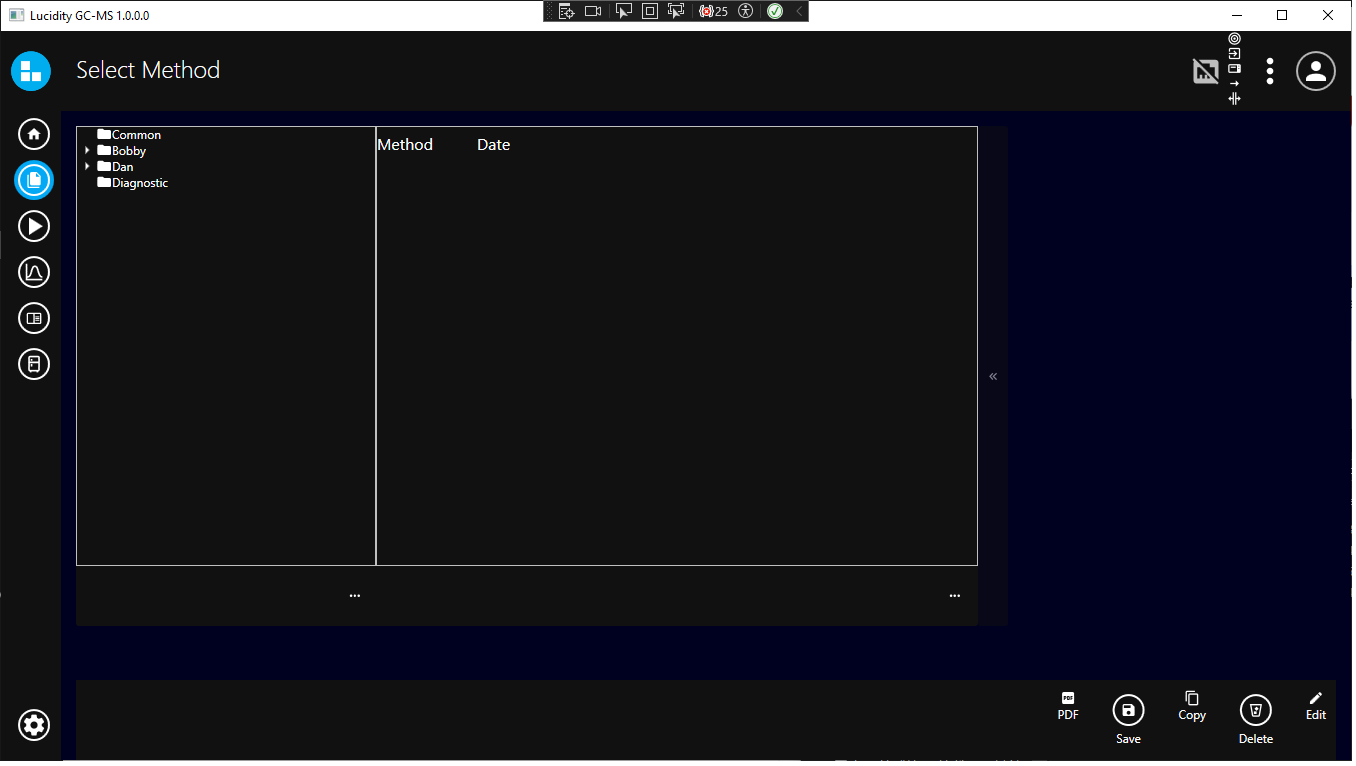The height and width of the screenshot is (766, 1356).
Task: Click the Save method button
Action: tap(1128, 711)
